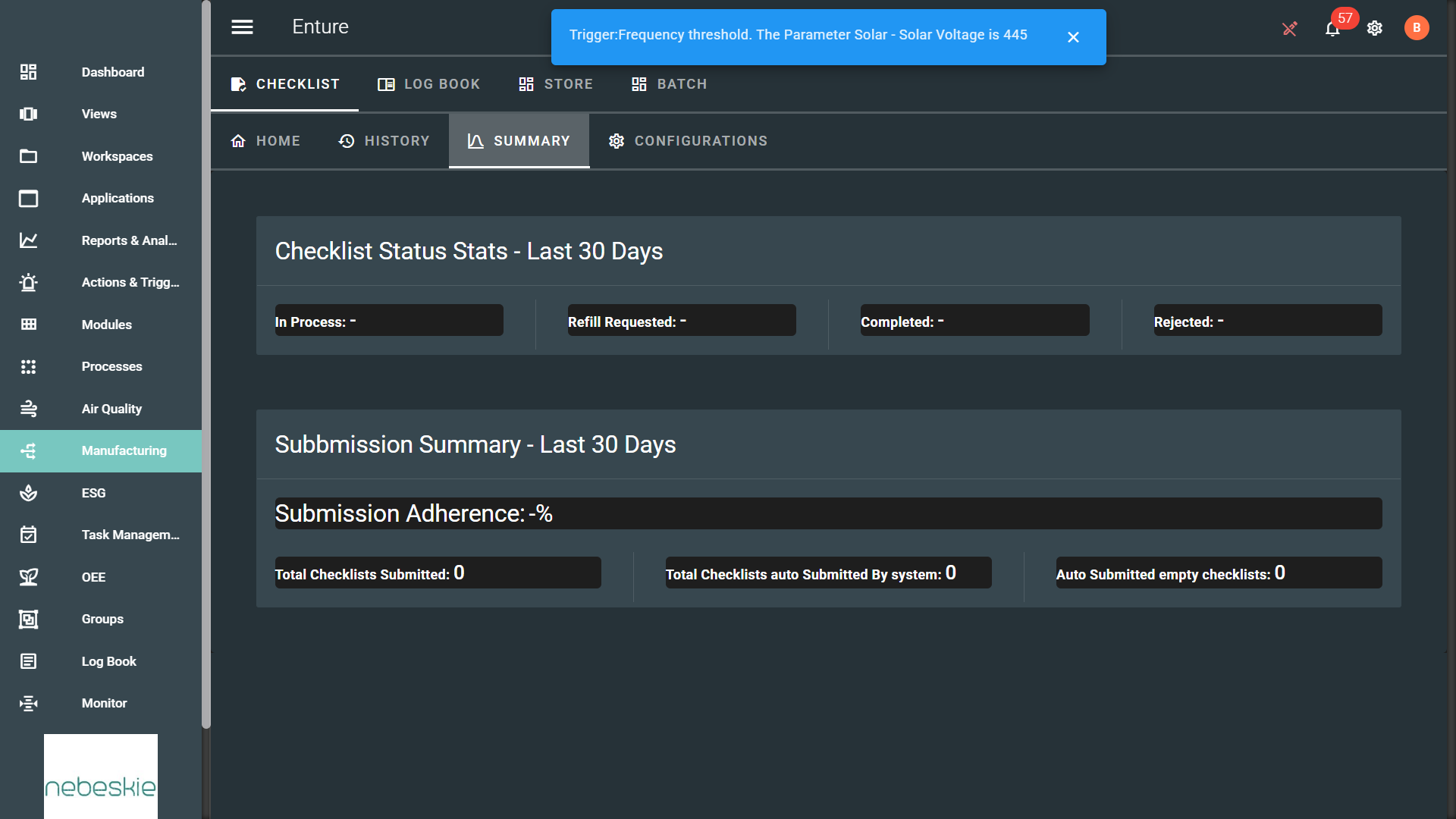Click the ESG leaf icon
1456x819 pixels.
29,493
